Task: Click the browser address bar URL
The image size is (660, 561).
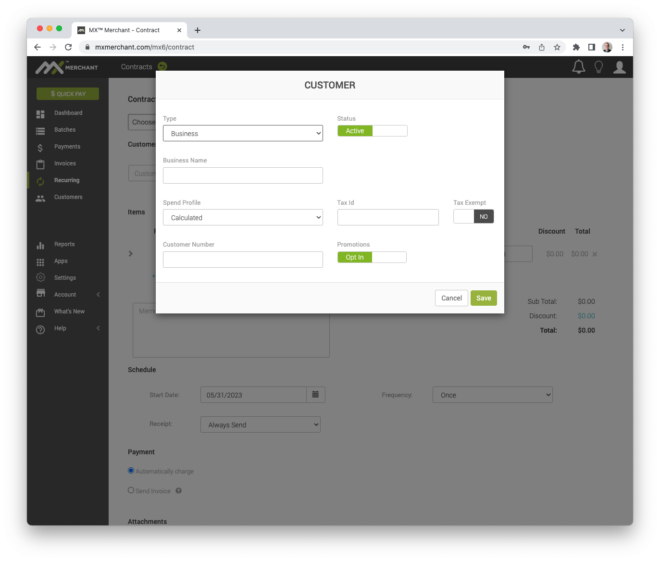Action: point(144,47)
